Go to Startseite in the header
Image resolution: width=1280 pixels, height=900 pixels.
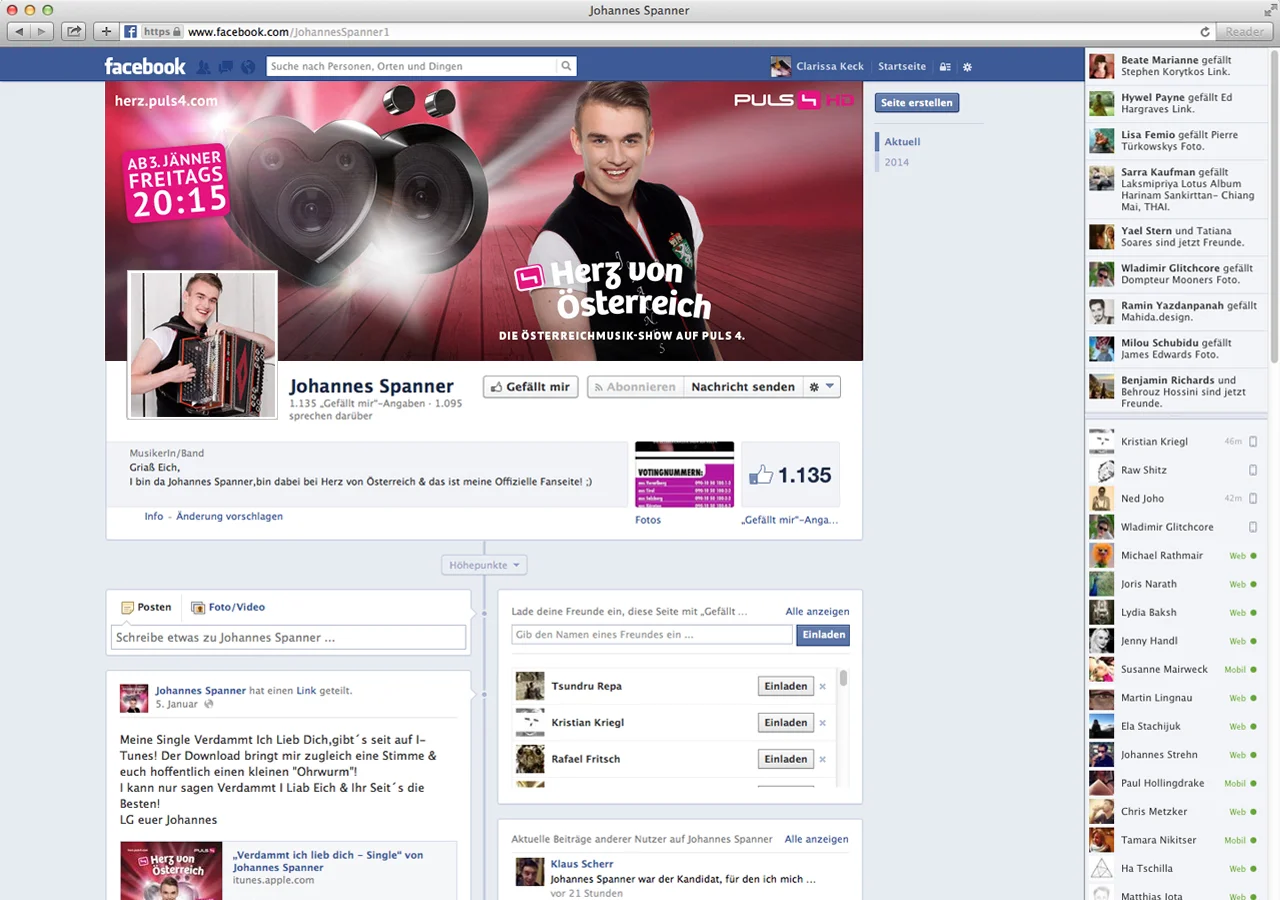[x=902, y=67]
